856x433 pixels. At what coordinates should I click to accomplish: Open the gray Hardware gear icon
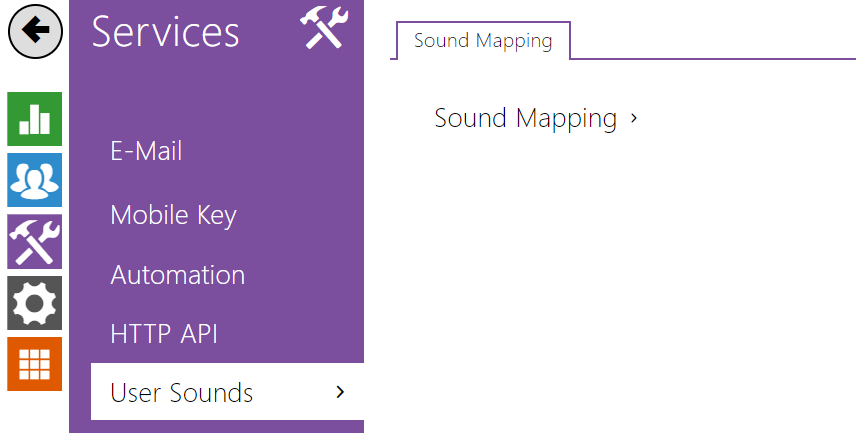(x=35, y=302)
